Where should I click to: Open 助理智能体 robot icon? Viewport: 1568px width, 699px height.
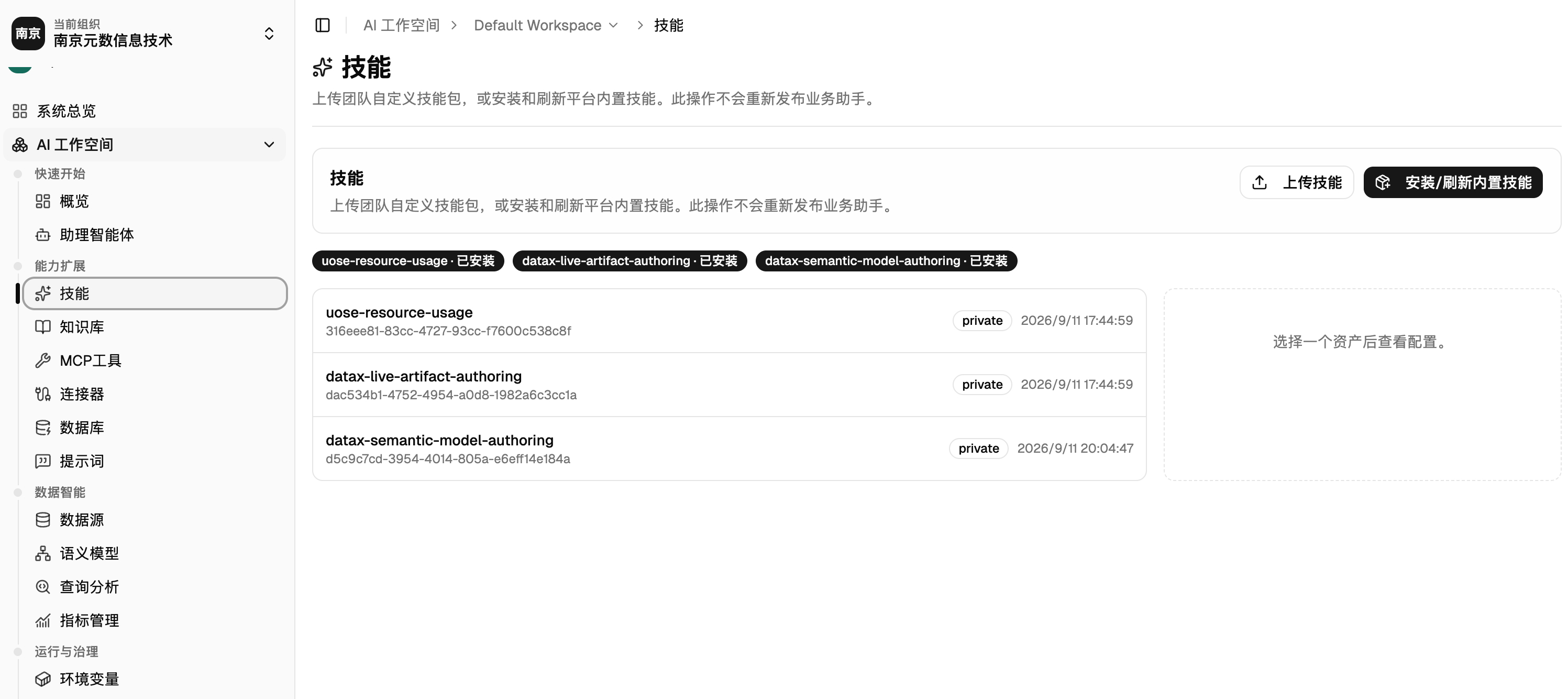42,235
